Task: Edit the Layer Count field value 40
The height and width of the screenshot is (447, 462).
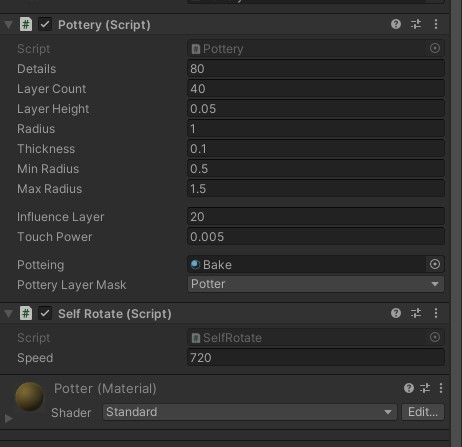Action: click(x=316, y=89)
